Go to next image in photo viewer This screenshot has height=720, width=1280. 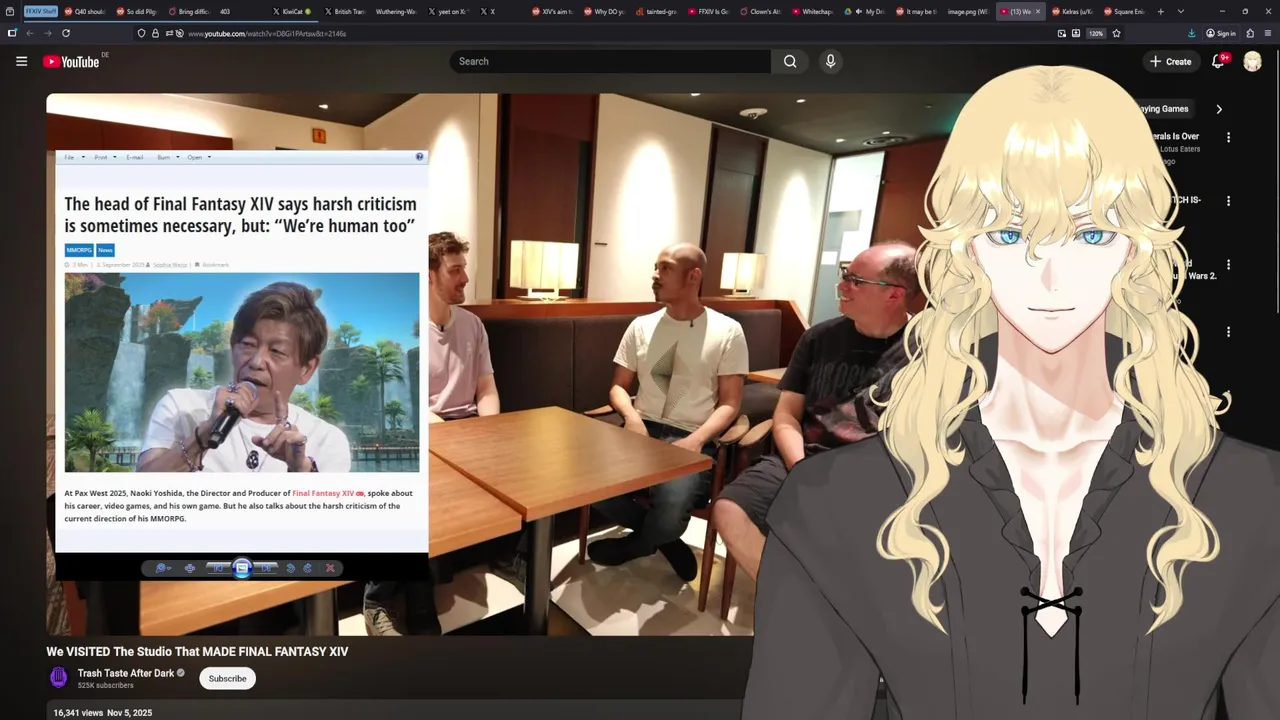coord(266,568)
